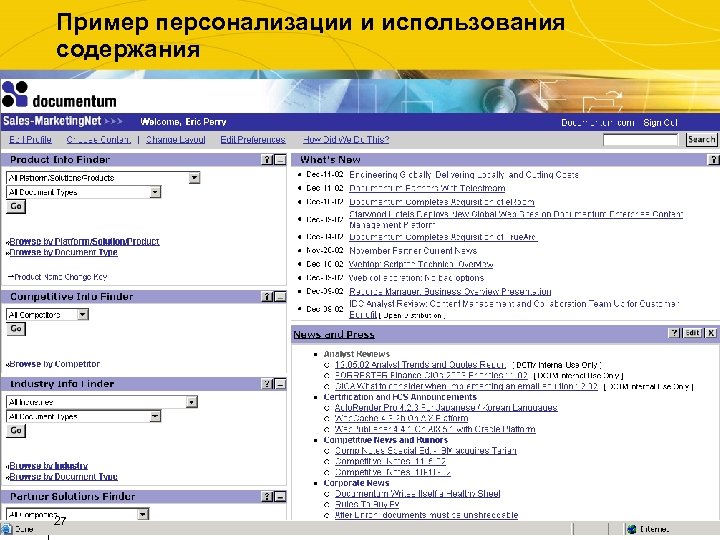Open Edit Profile menu link

click(x=30, y=140)
